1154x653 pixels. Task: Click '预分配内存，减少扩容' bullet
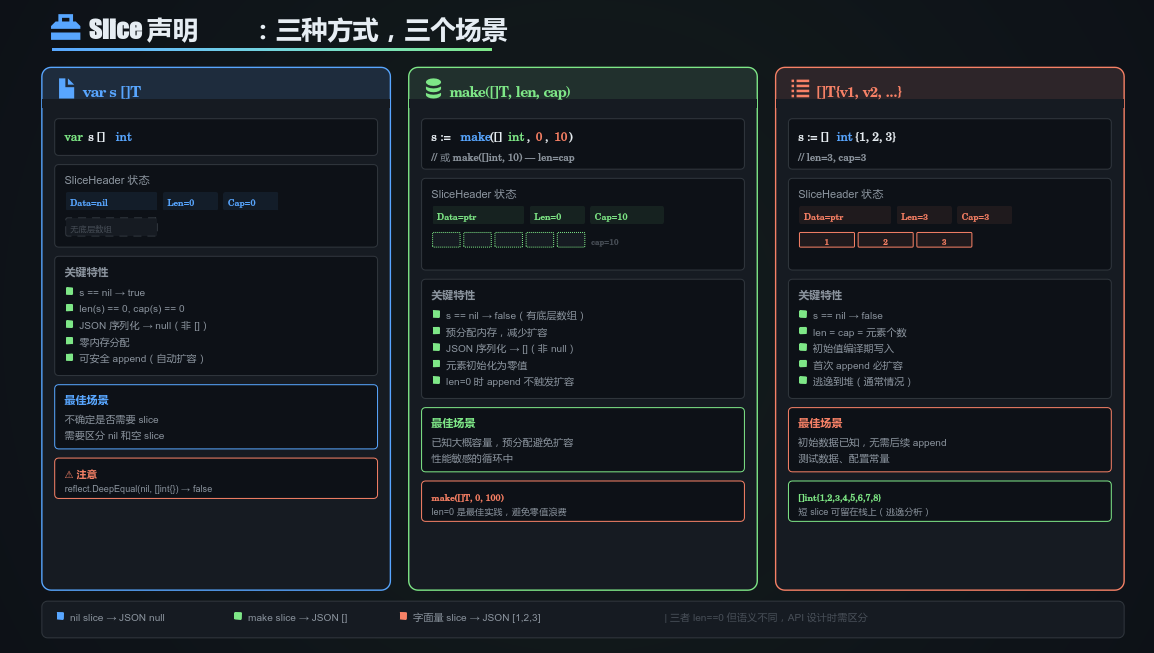point(497,333)
